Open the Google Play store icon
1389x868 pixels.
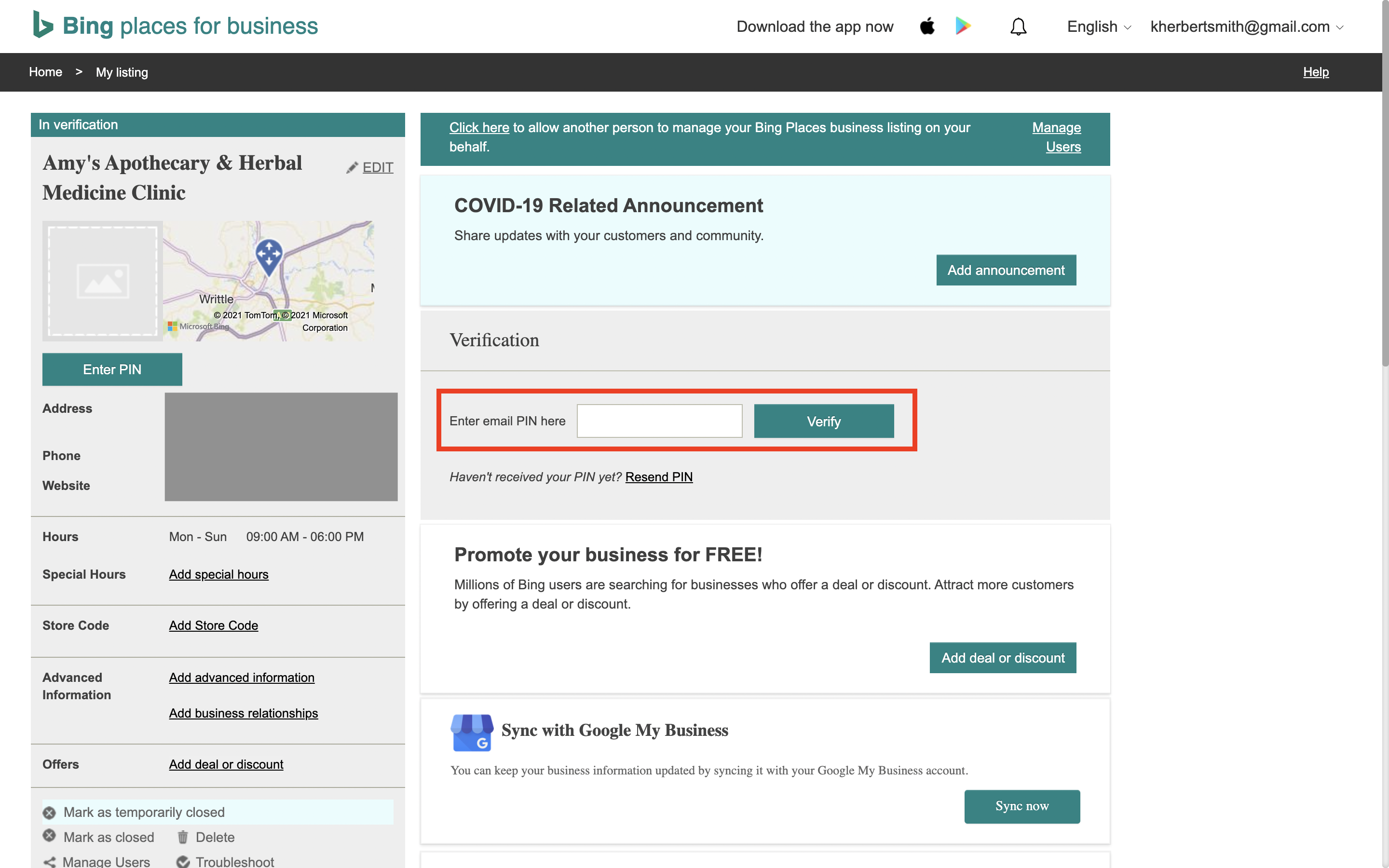[963, 27]
